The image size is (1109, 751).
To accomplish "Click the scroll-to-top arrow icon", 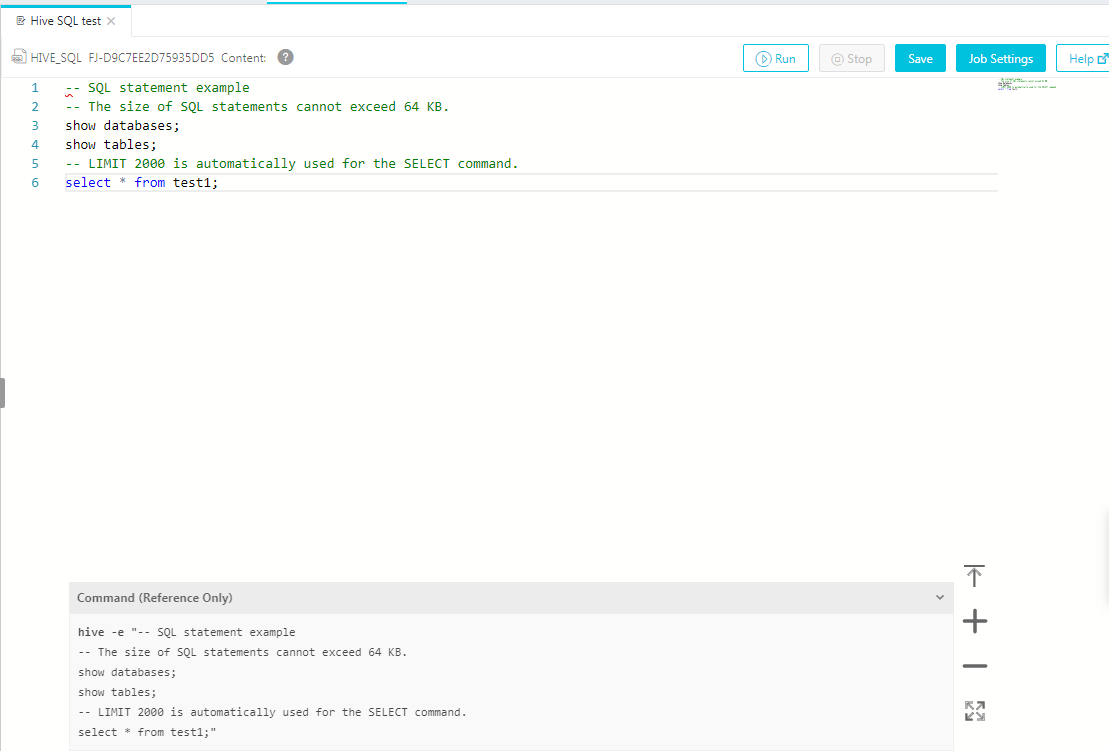I will click(x=975, y=576).
